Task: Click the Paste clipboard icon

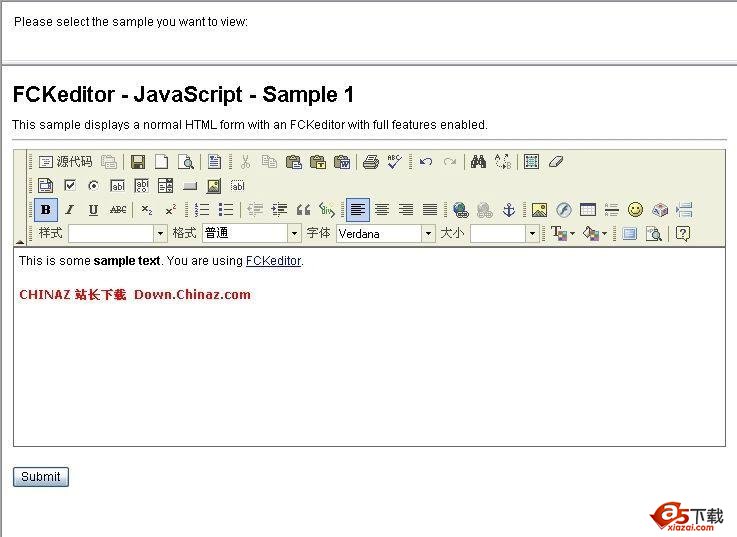Action: point(294,162)
